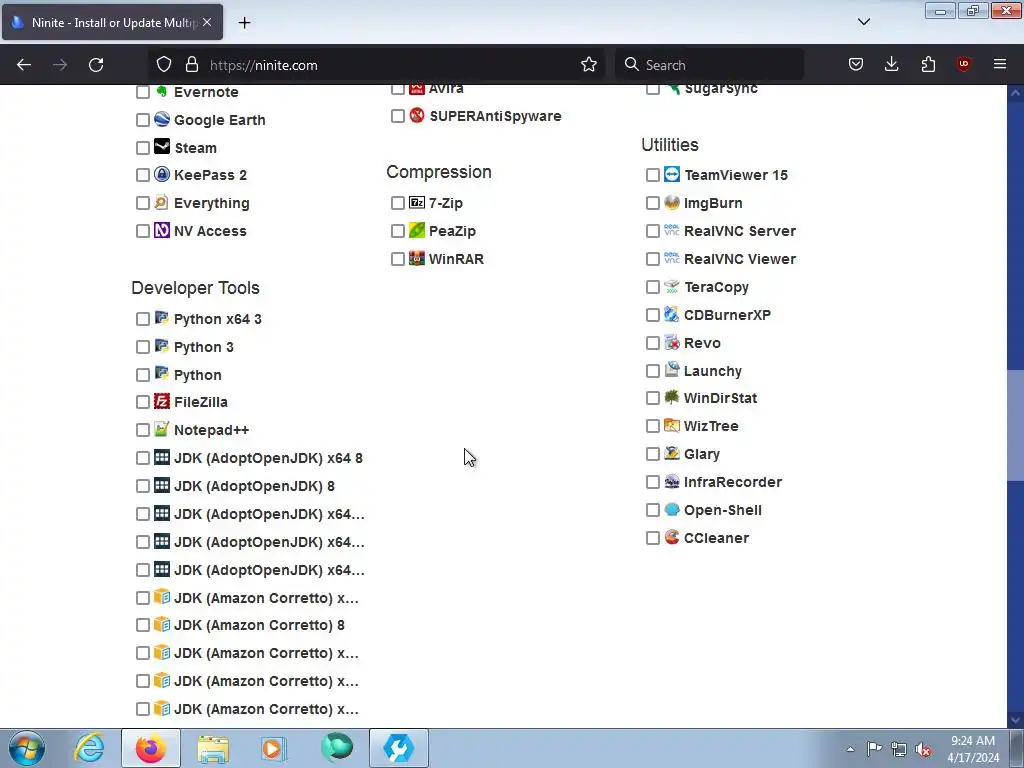This screenshot has width=1024, height=768.
Task: Click the Firefox Search box
Action: click(x=709, y=65)
